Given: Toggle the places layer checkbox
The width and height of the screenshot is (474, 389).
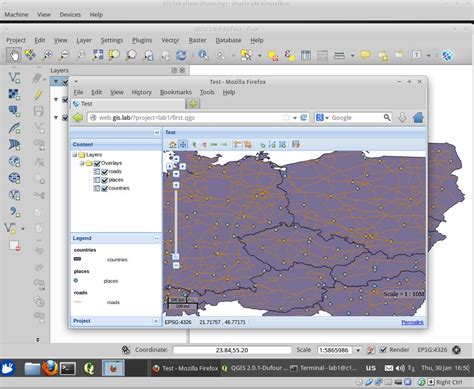Looking at the screenshot, I should tap(104, 180).
